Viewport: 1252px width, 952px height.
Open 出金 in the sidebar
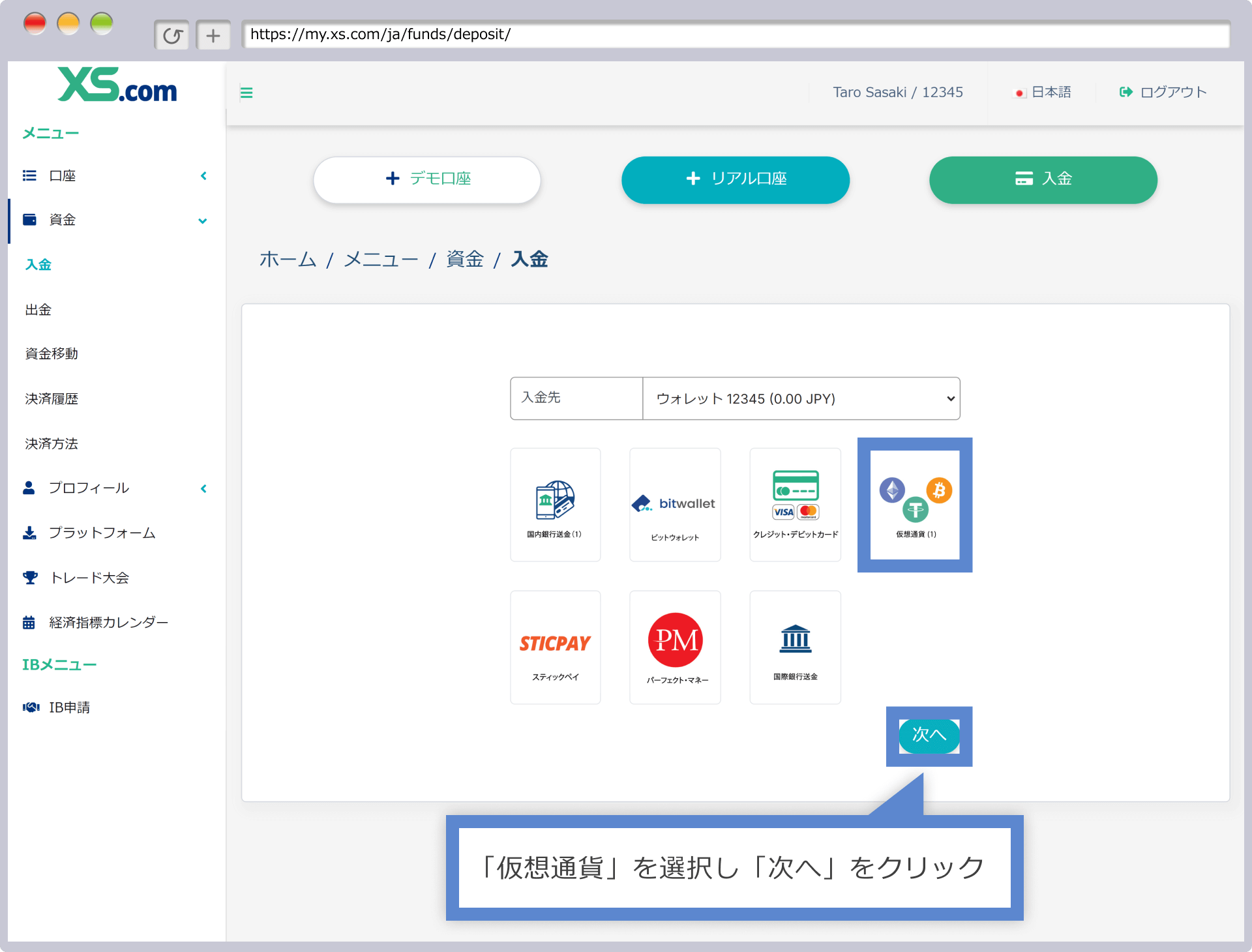coord(38,310)
